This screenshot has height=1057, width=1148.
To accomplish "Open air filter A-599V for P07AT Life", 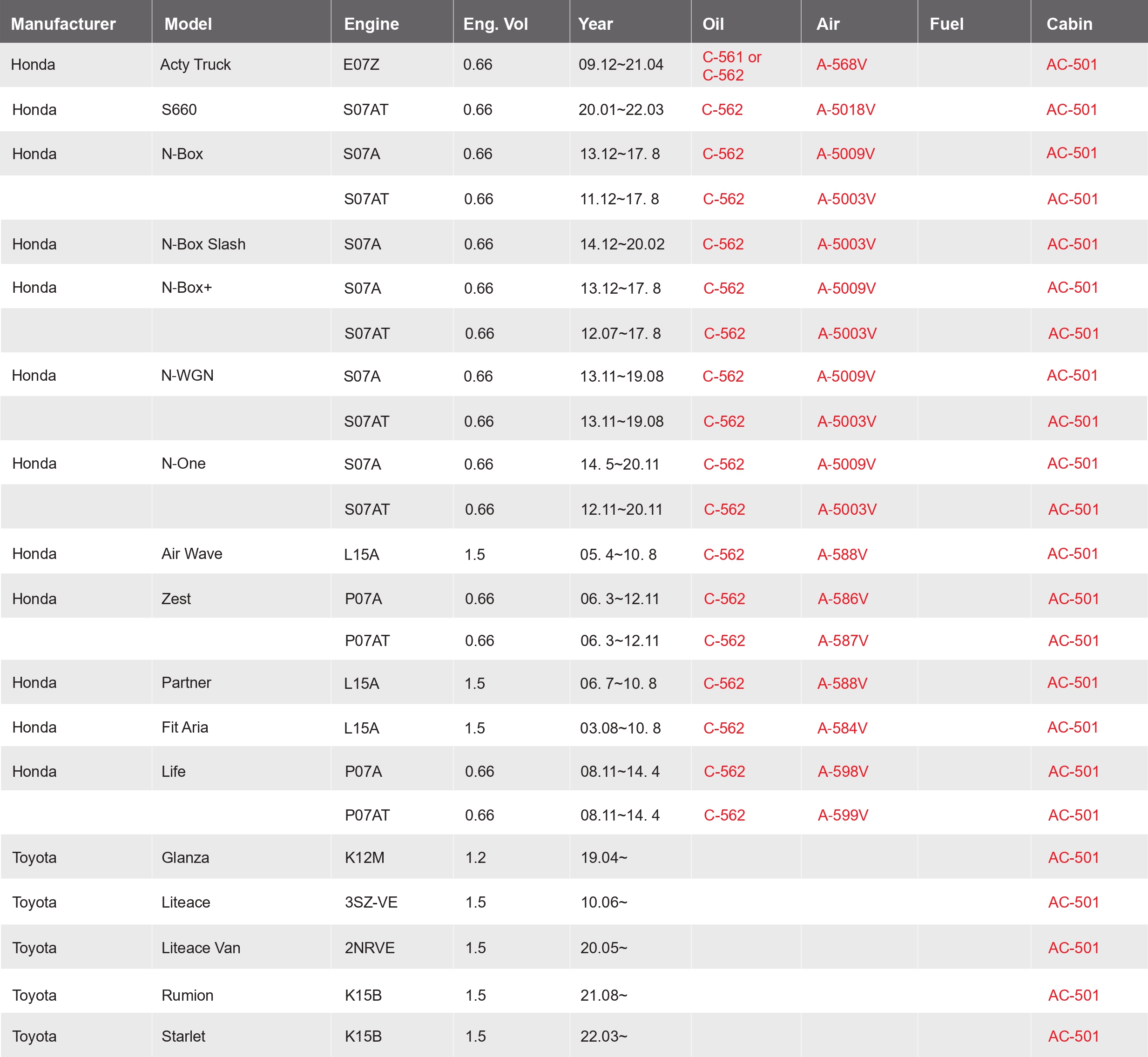I will 843,815.
